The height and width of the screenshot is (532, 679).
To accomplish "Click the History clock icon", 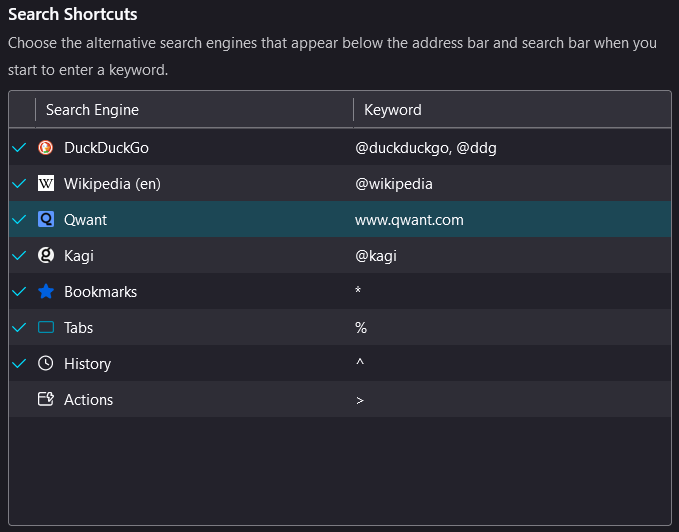I will (45, 363).
